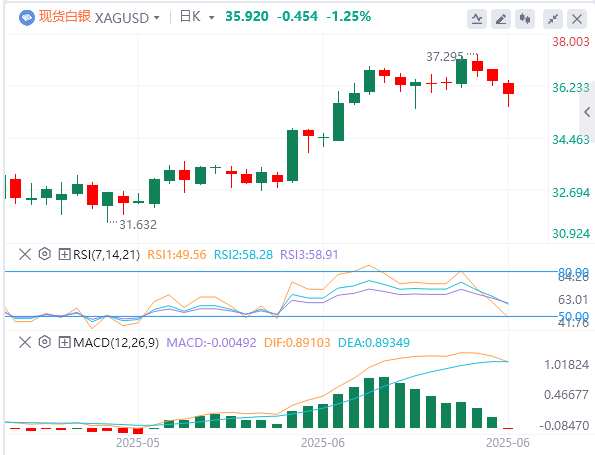Viewport: 595px width, 455px height.
Task: Click the RSI1:49.56 value label
Action: click(176, 255)
